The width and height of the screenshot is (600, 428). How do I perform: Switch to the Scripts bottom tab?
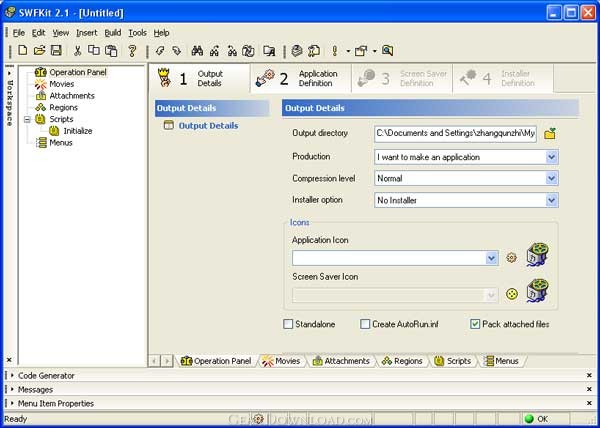click(x=453, y=361)
